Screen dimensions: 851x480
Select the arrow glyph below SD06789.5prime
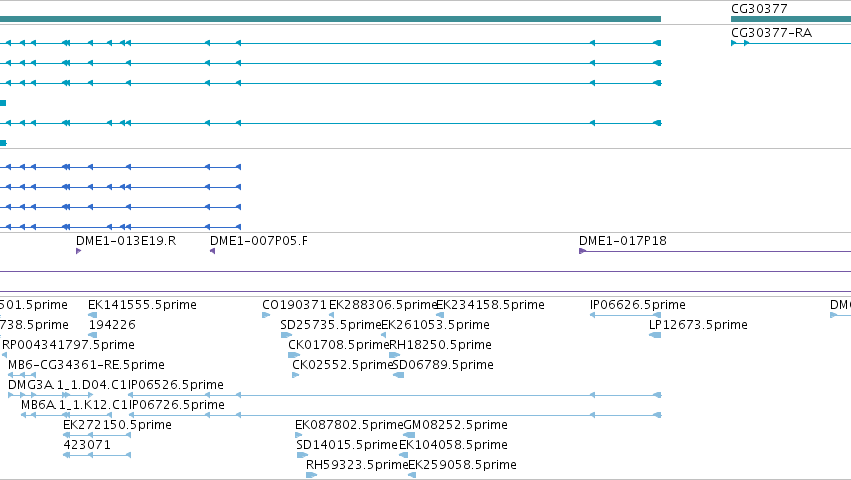click(x=398, y=375)
